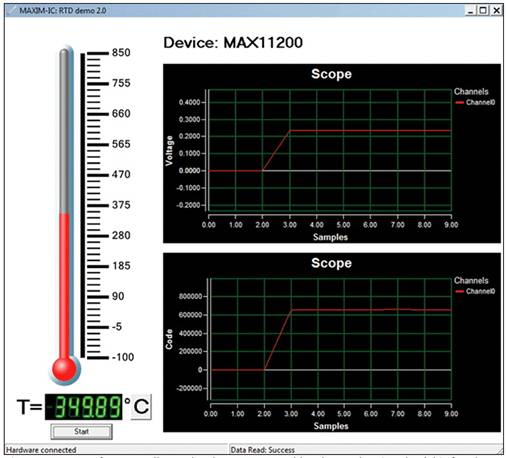Click the Channel0 legend in Code scope
Image resolution: width=507 pixels, height=458 pixels.
coord(475,291)
